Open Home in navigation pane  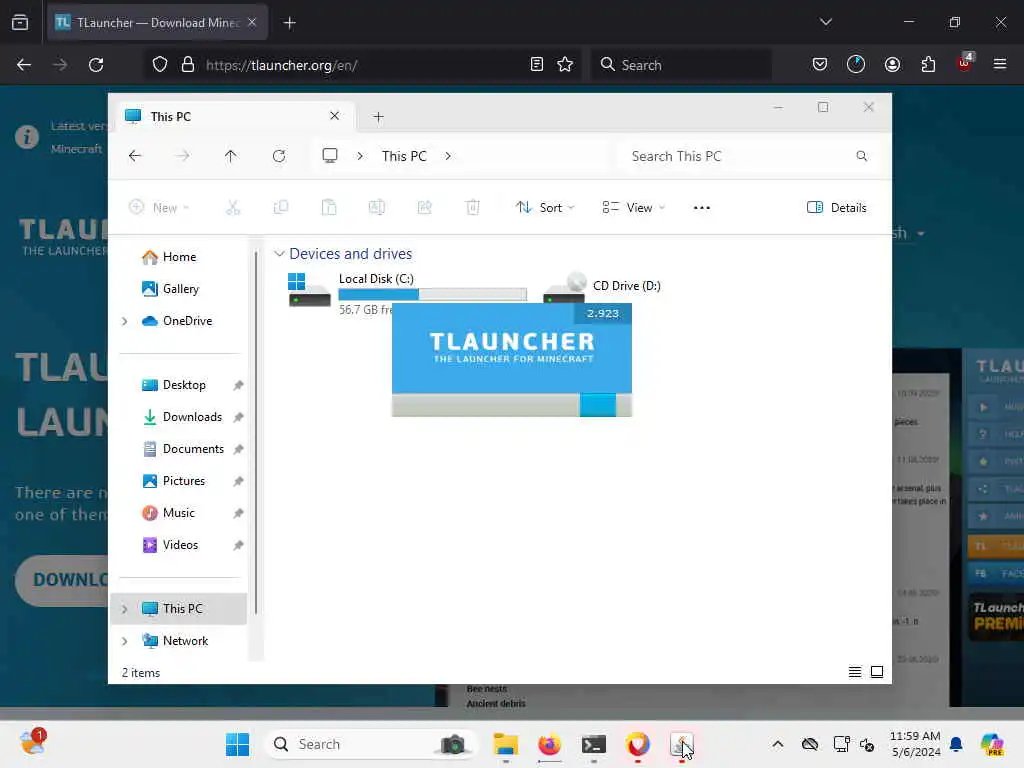179,257
